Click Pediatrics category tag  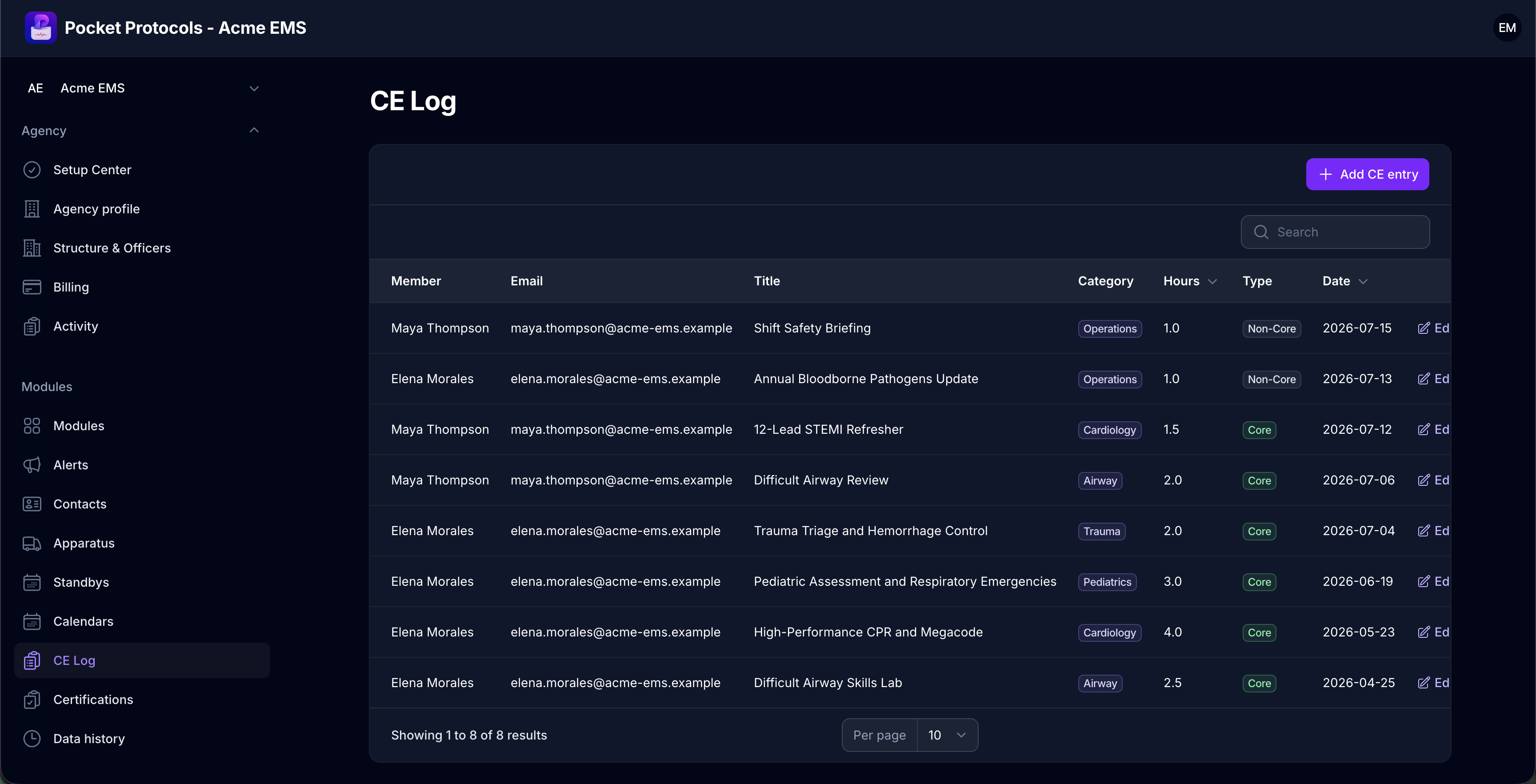(1107, 582)
